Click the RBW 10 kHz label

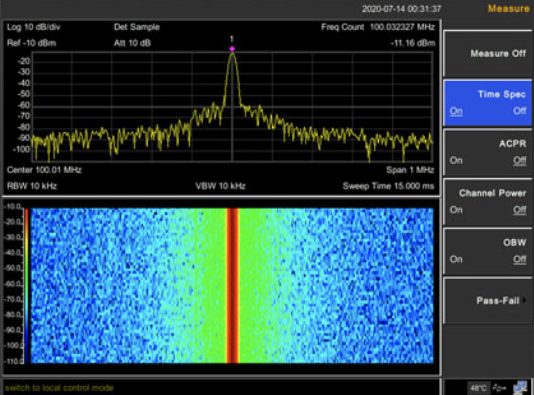[32, 186]
